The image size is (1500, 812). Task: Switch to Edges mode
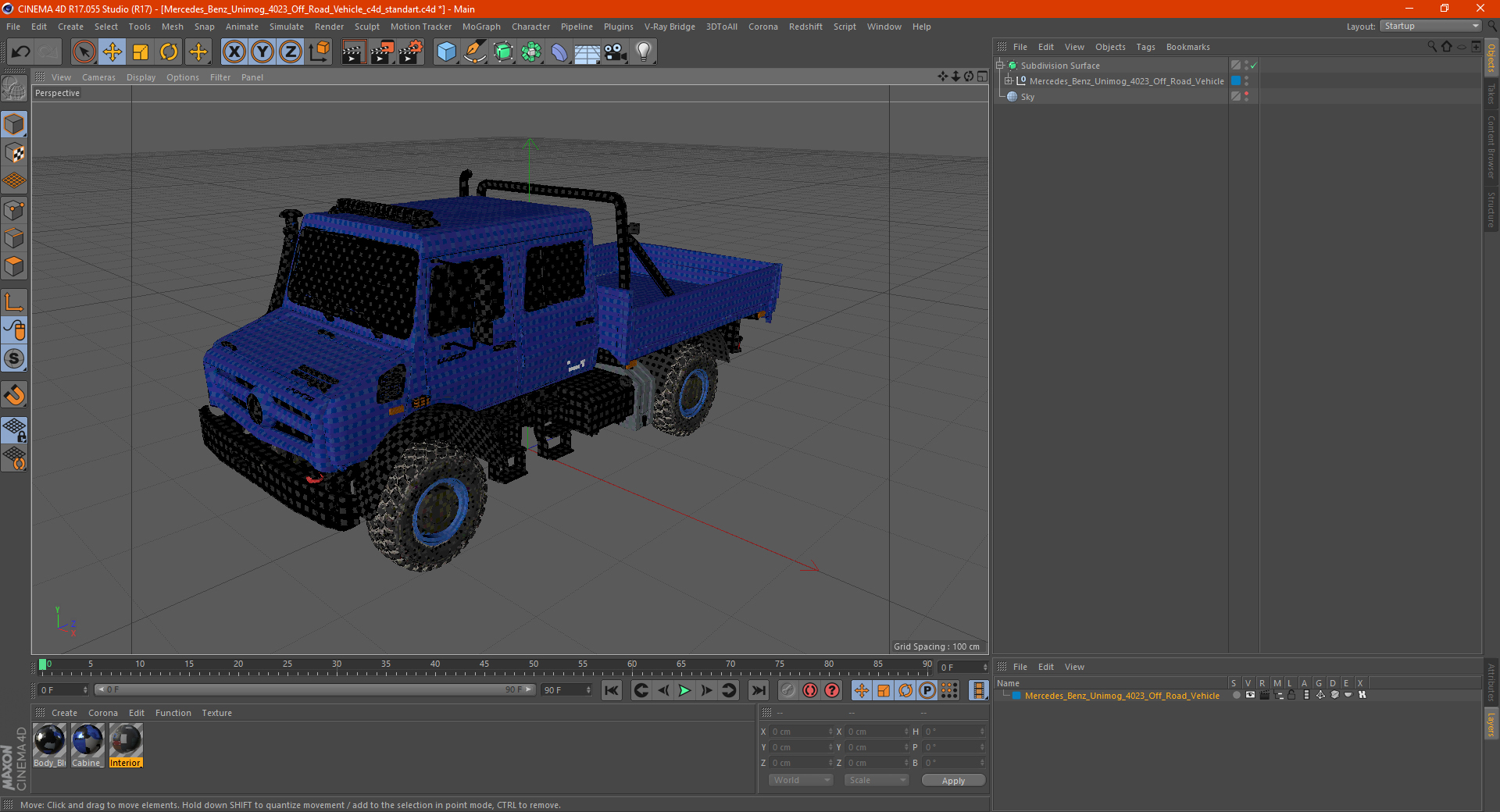14,238
